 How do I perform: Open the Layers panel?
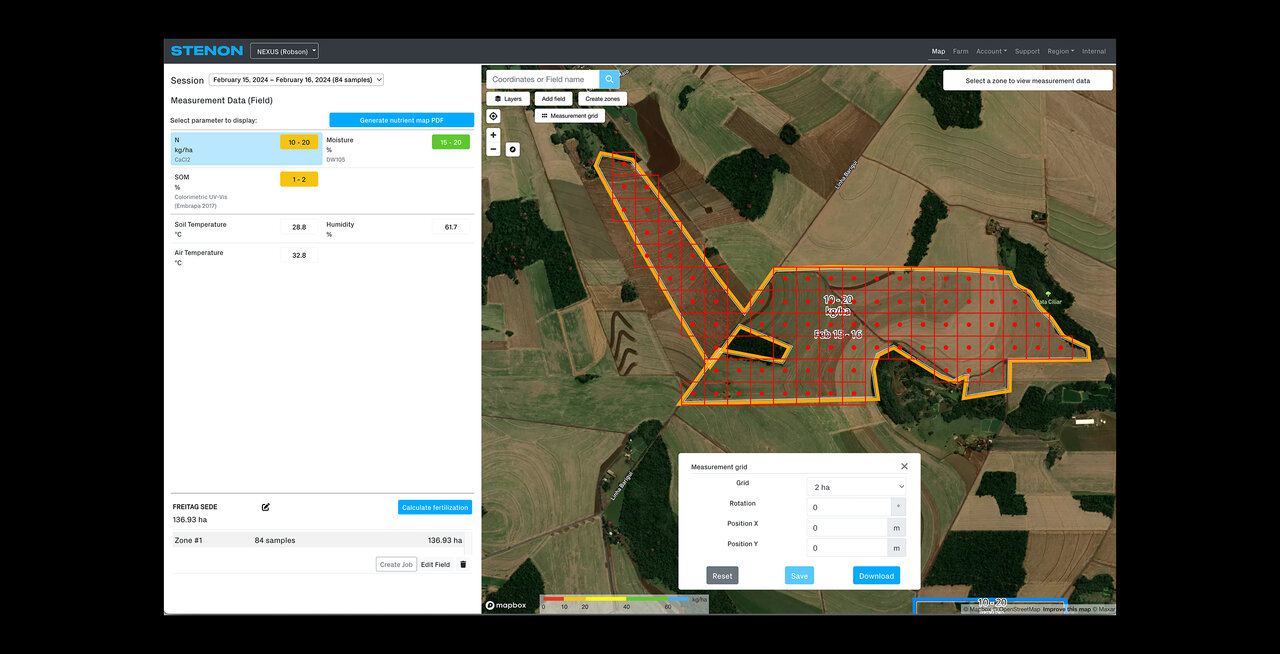tap(508, 99)
